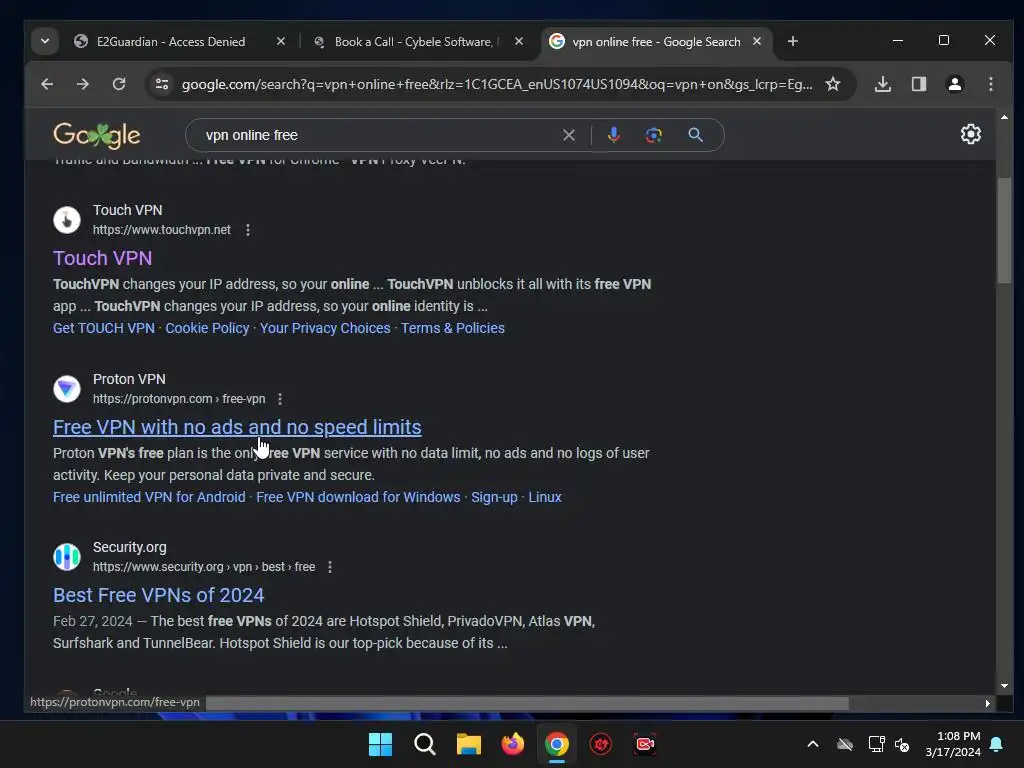
Task: Open the notification bell in the taskbar
Action: tap(997, 744)
